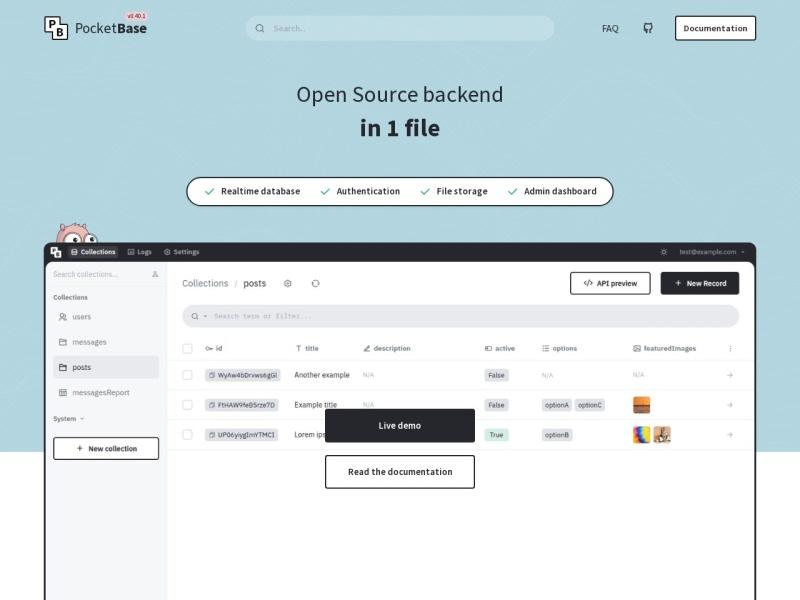
Task: Switch to the Logs tab
Action: click(x=139, y=252)
